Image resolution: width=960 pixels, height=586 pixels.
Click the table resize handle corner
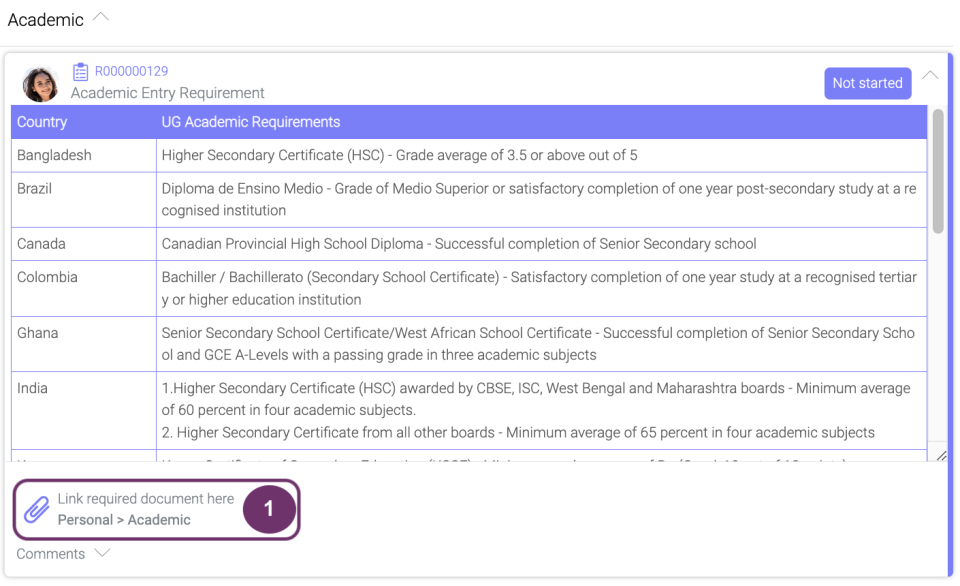(939, 455)
